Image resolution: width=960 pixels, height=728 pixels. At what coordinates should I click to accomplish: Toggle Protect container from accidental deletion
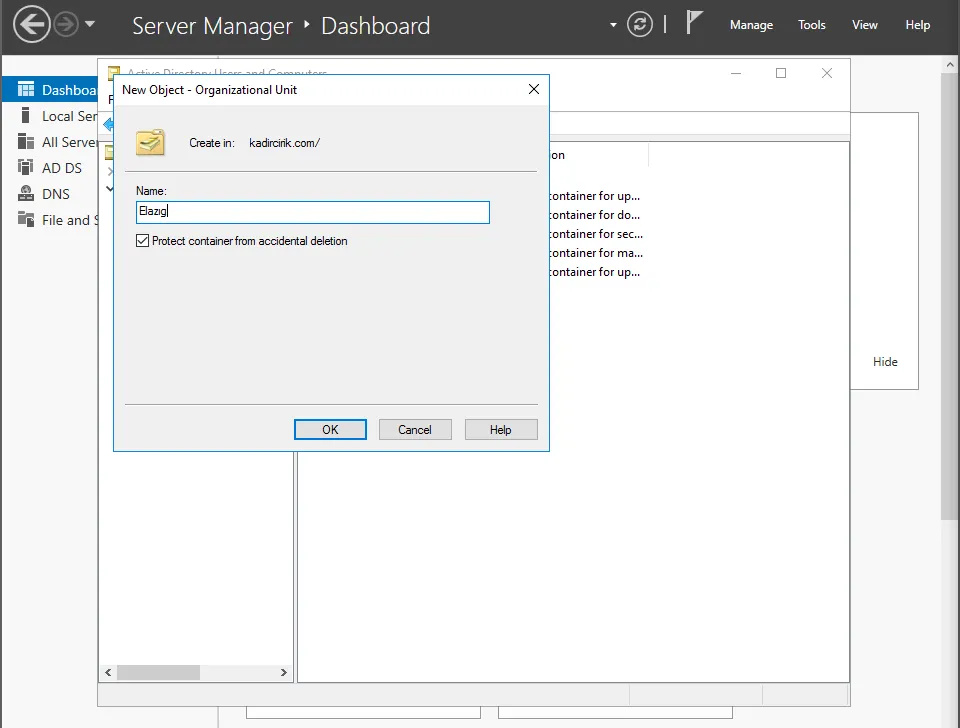point(143,241)
